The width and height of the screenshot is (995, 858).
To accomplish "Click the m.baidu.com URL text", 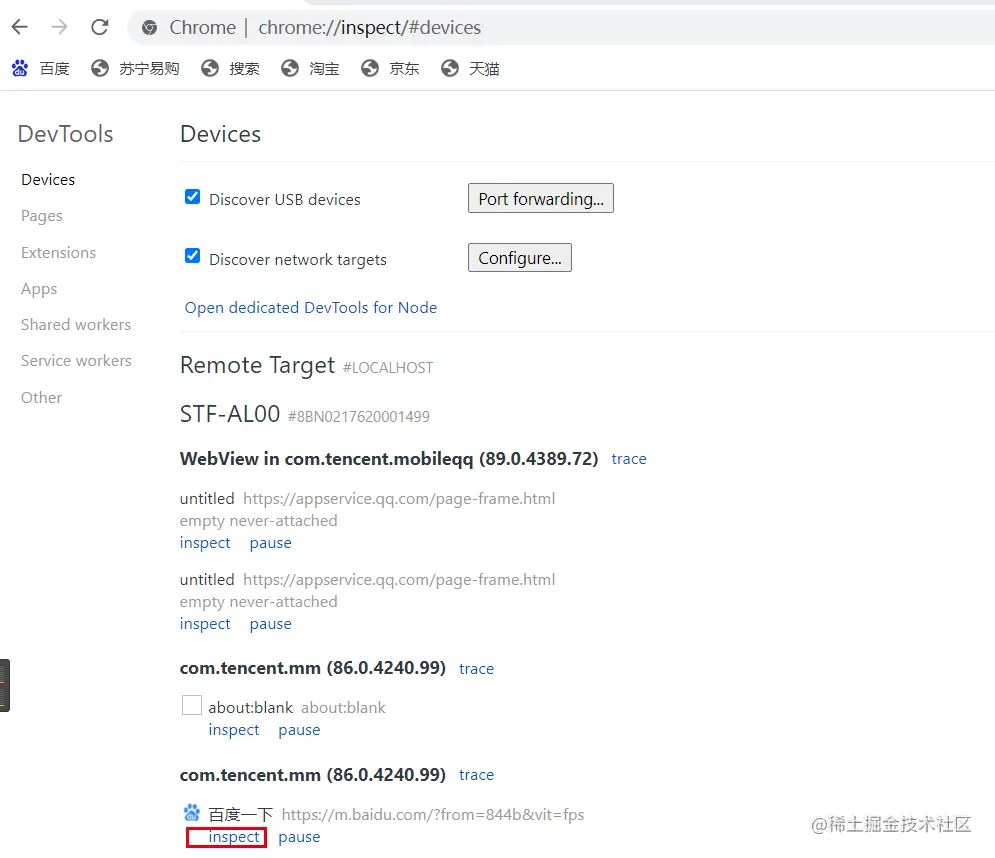I will pyautogui.click(x=433, y=815).
